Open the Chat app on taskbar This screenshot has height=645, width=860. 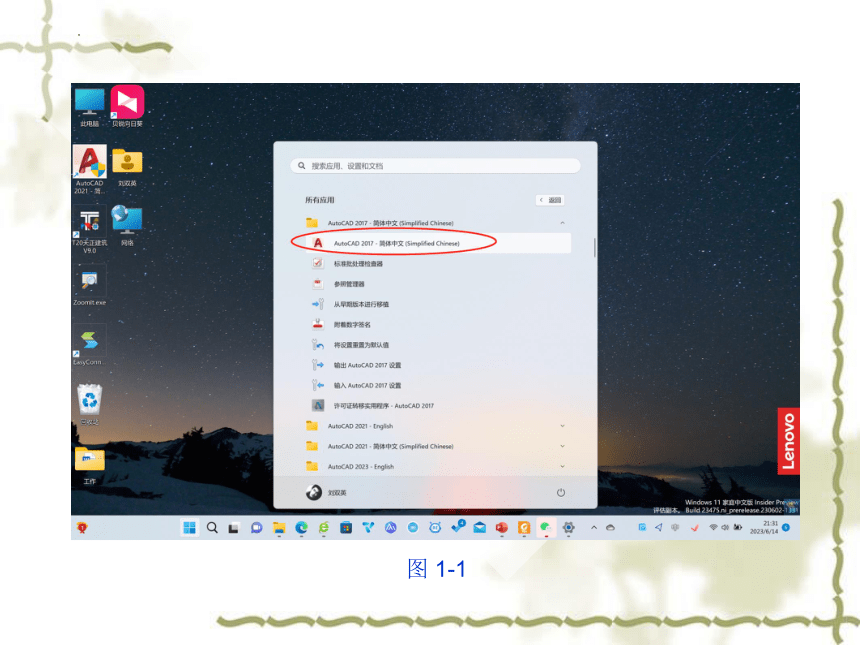pyautogui.click(x=256, y=528)
